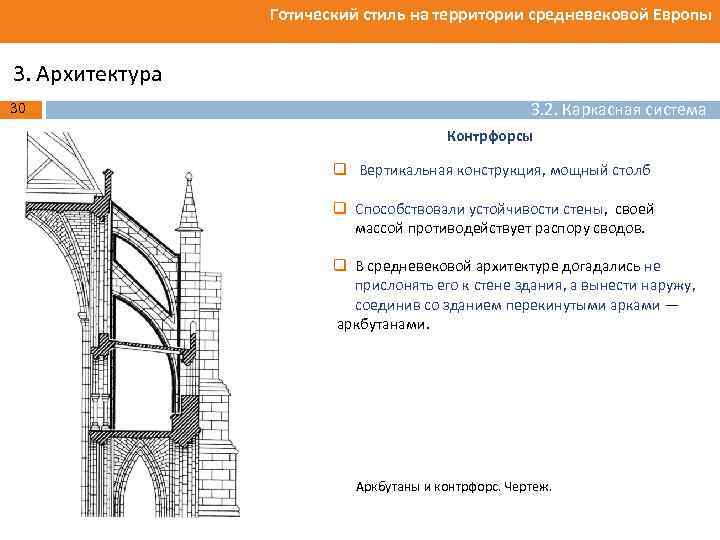Click the slide number 30 badge

tap(21, 109)
